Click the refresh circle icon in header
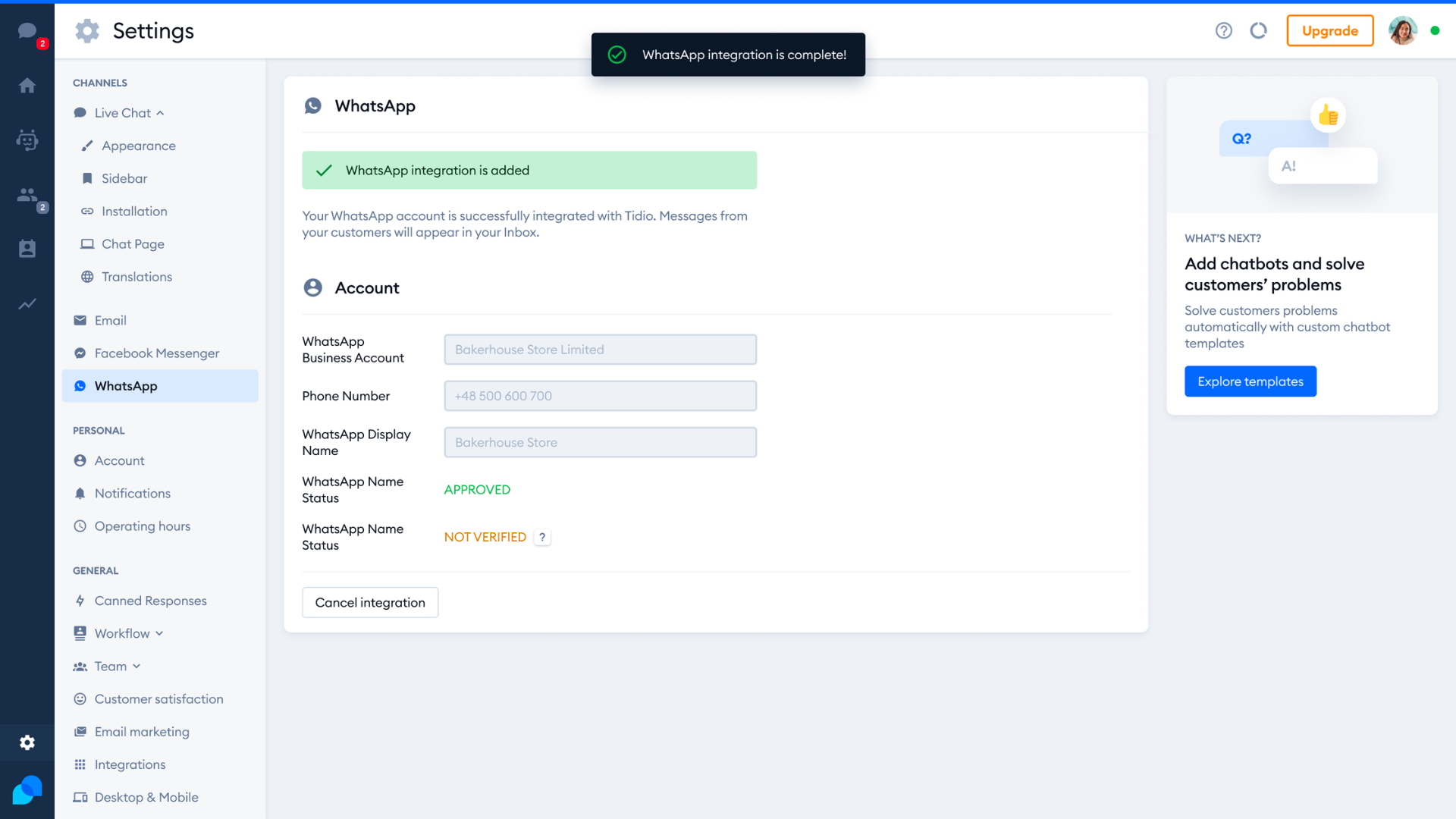This screenshot has height=819, width=1456. point(1258,30)
